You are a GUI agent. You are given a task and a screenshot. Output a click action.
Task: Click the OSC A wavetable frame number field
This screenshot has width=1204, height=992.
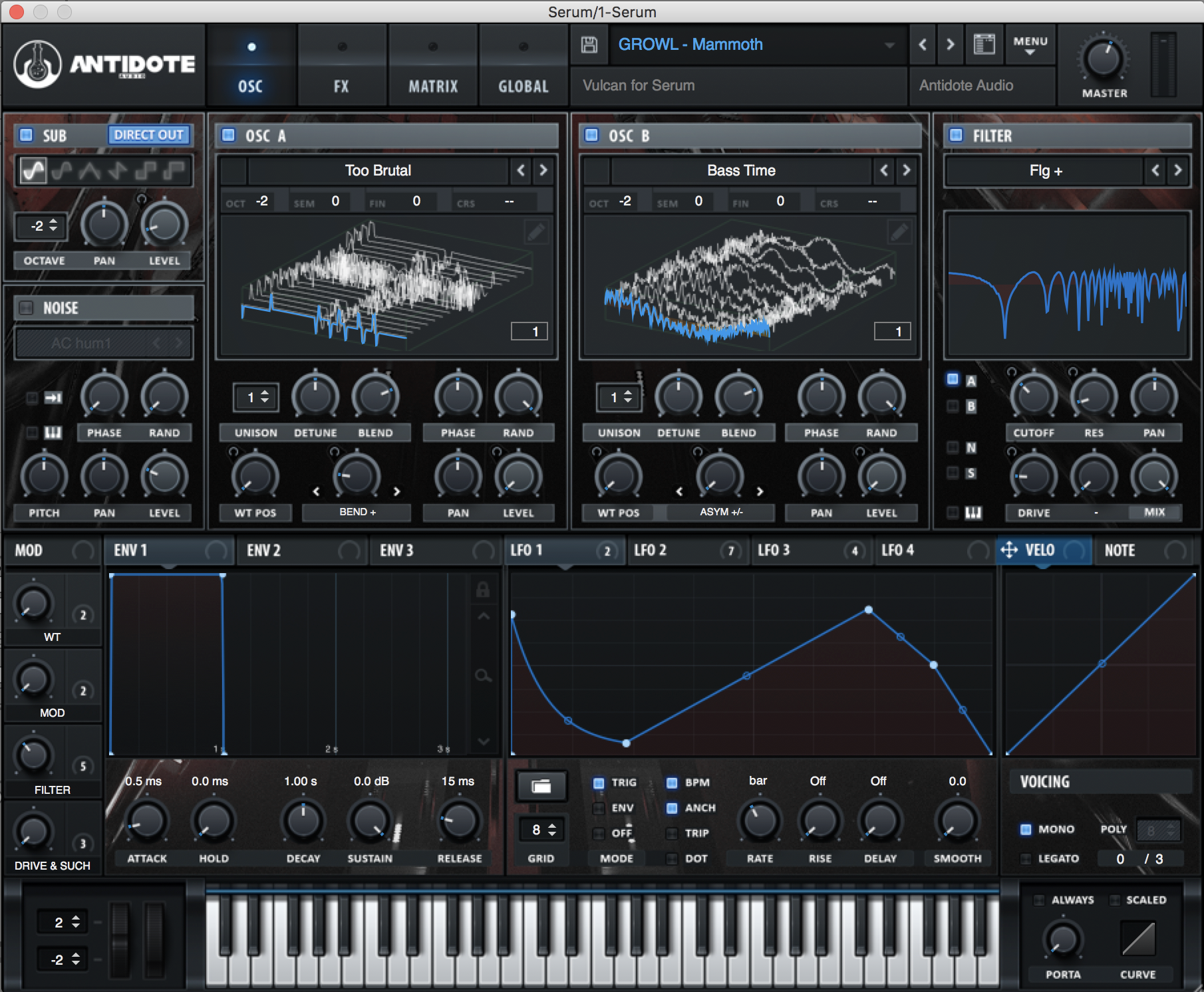(529, 331)
